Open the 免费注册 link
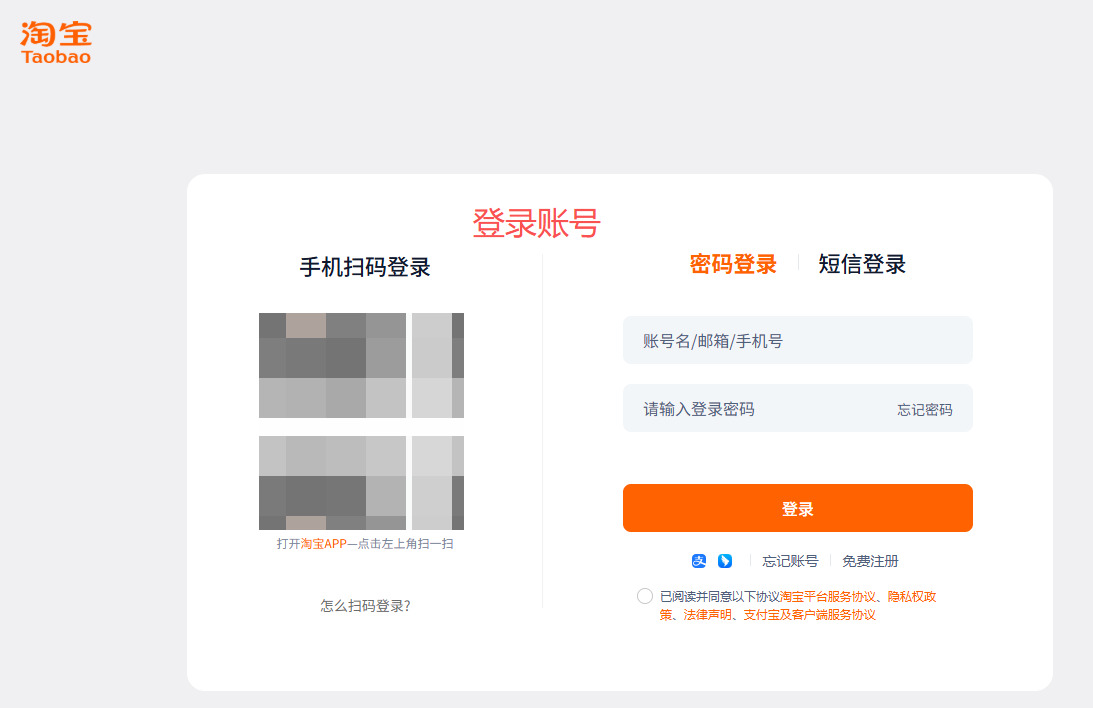 870,561
